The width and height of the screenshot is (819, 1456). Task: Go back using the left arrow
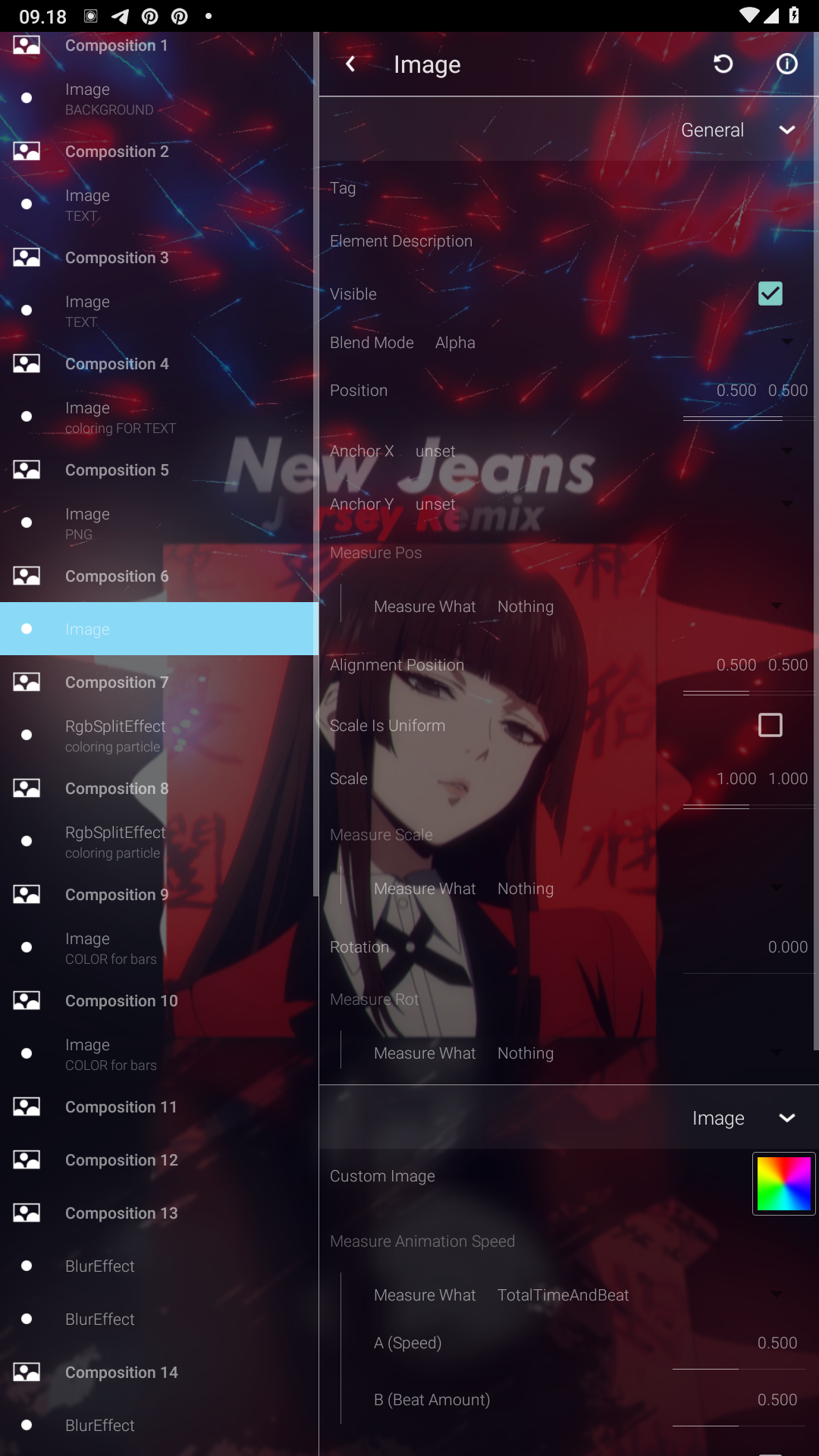pyautogui.click(x=350, y=64)
